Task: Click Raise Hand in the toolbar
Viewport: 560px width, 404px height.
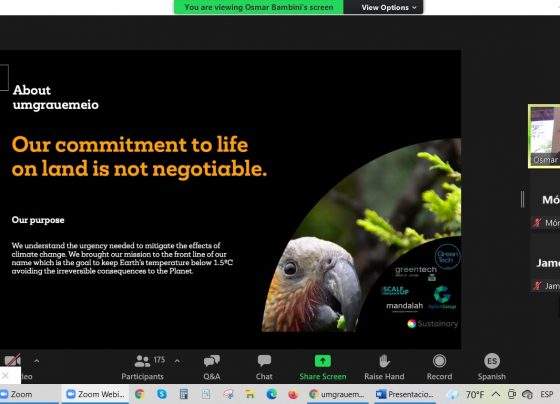Action: click(384, 367)
